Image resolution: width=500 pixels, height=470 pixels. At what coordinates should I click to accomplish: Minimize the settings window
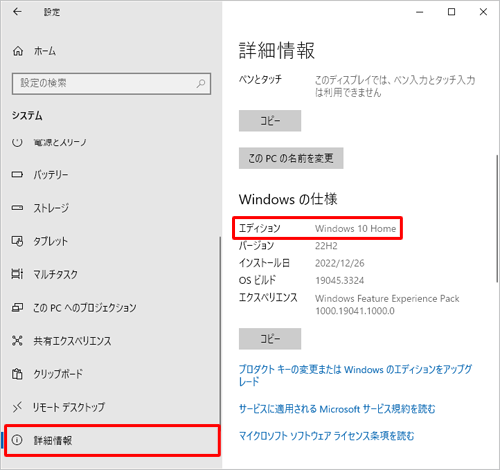coord(420,12)
